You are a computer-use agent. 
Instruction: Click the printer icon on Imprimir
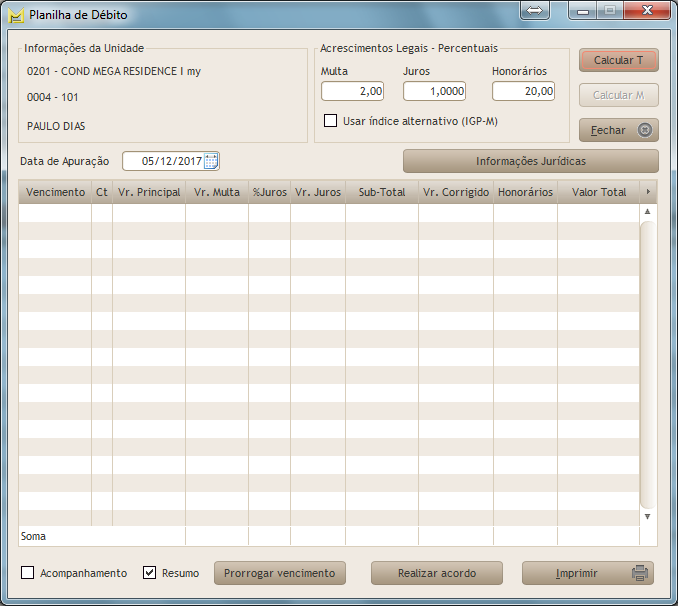[x=640, y=574]
